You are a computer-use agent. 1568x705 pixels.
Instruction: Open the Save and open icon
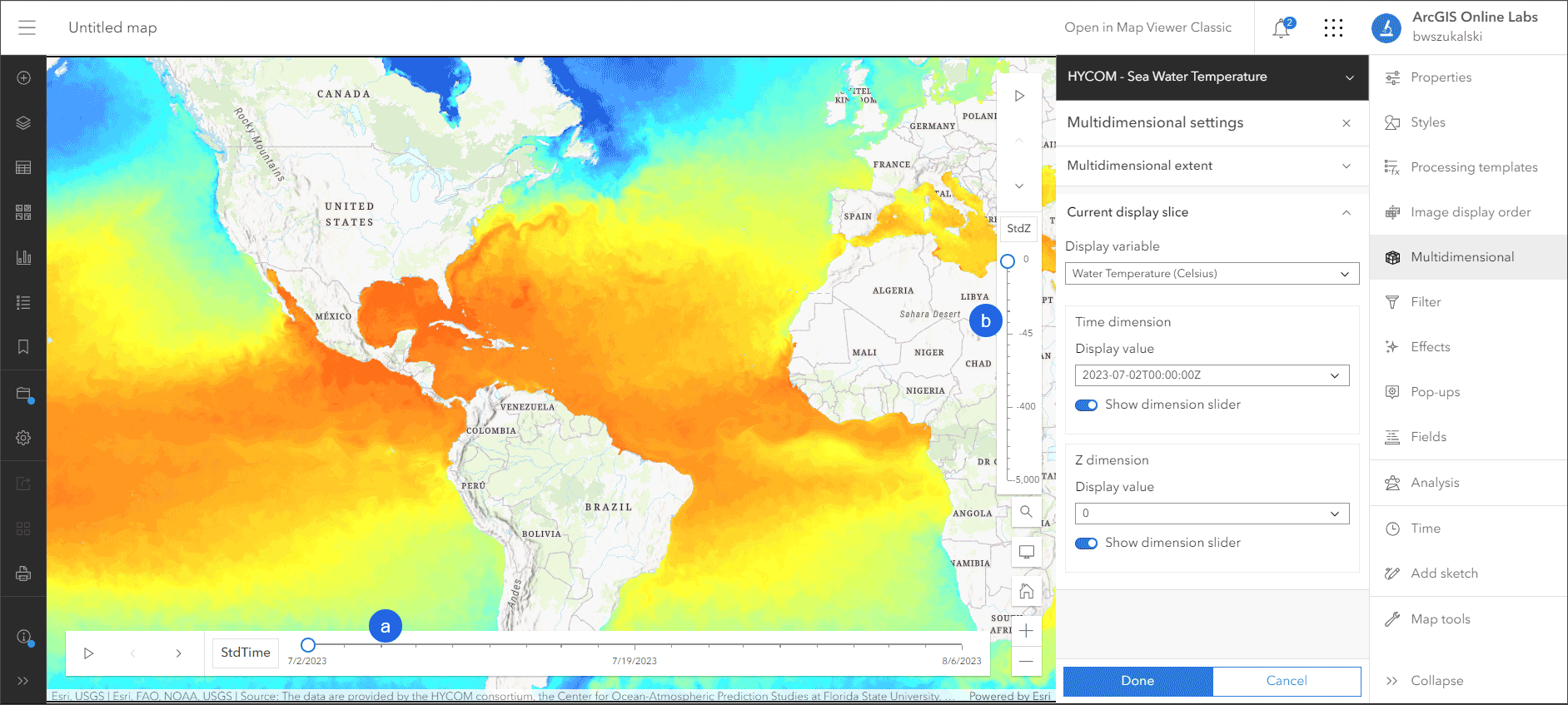[x=23, y=394]
